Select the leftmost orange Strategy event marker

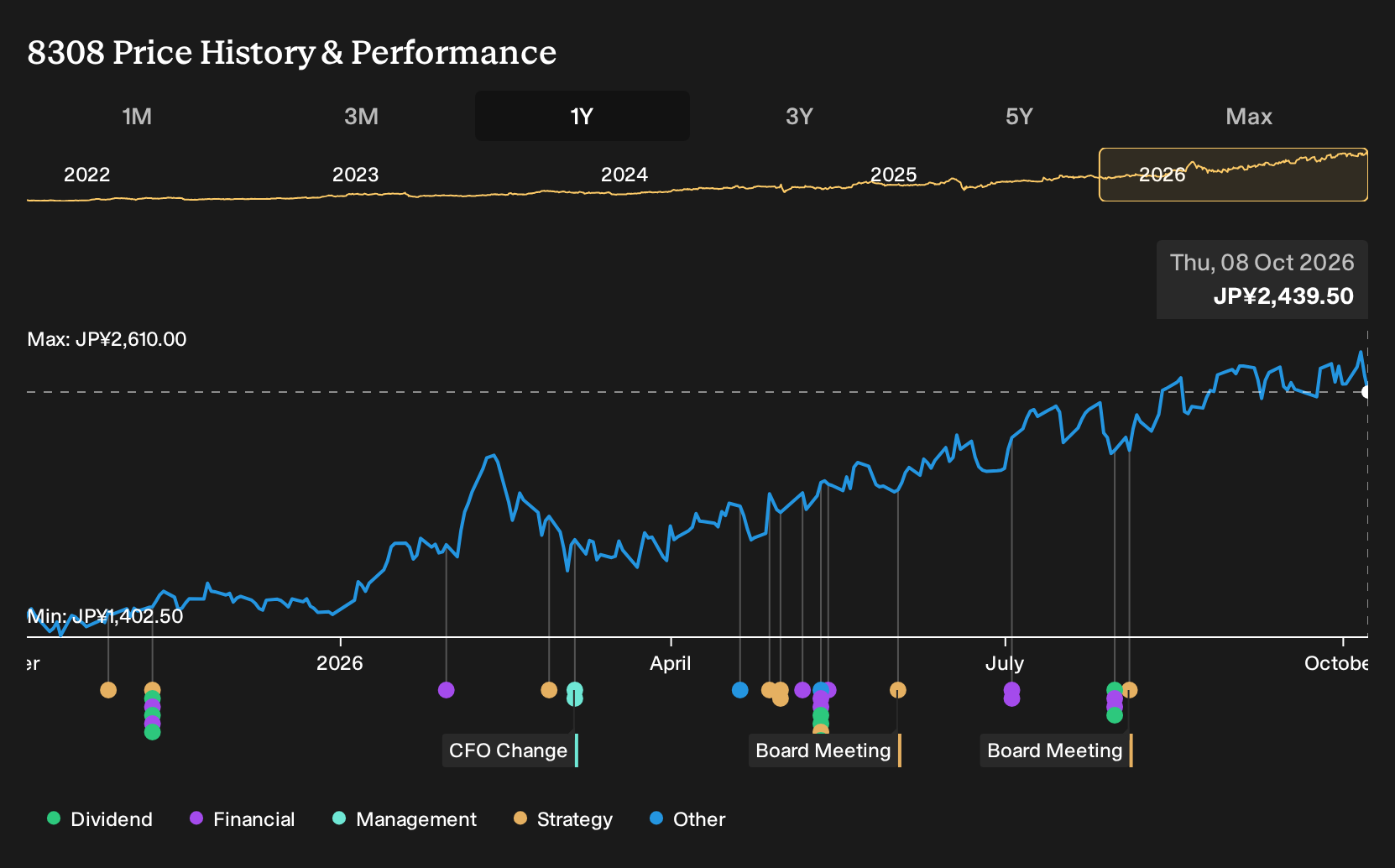(108, 690)
